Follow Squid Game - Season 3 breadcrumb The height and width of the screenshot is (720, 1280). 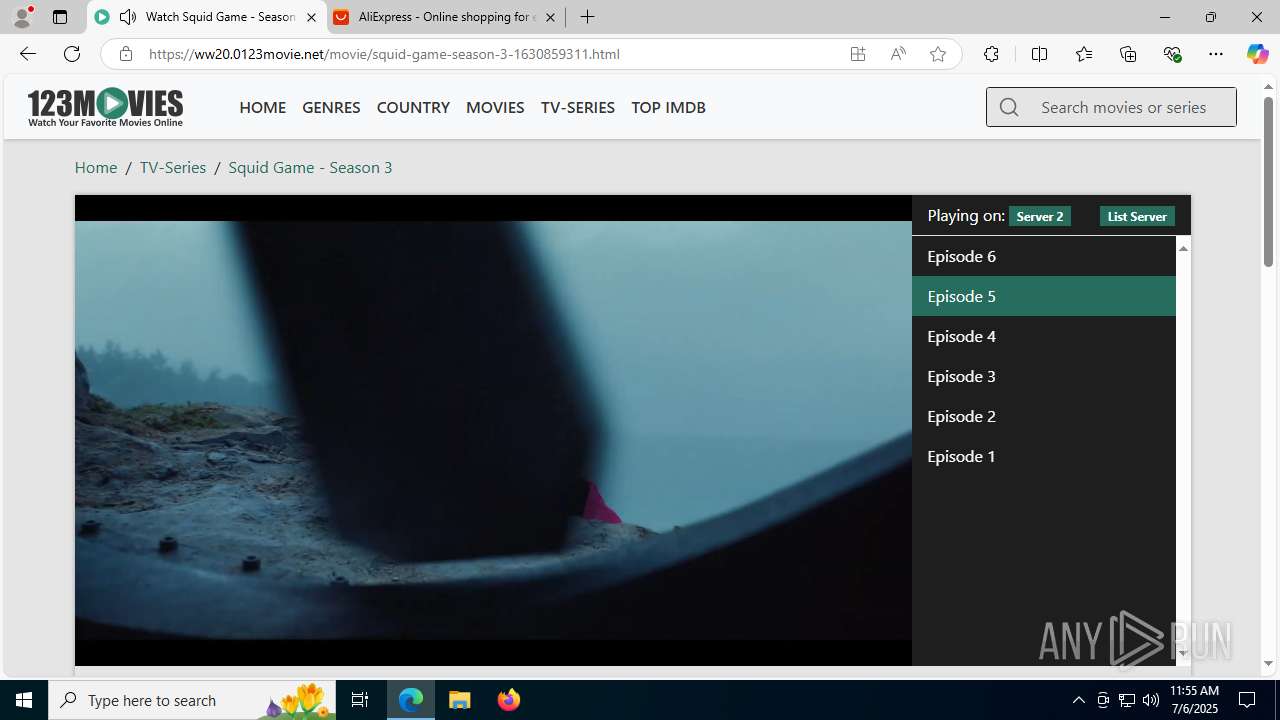[310, 167]
